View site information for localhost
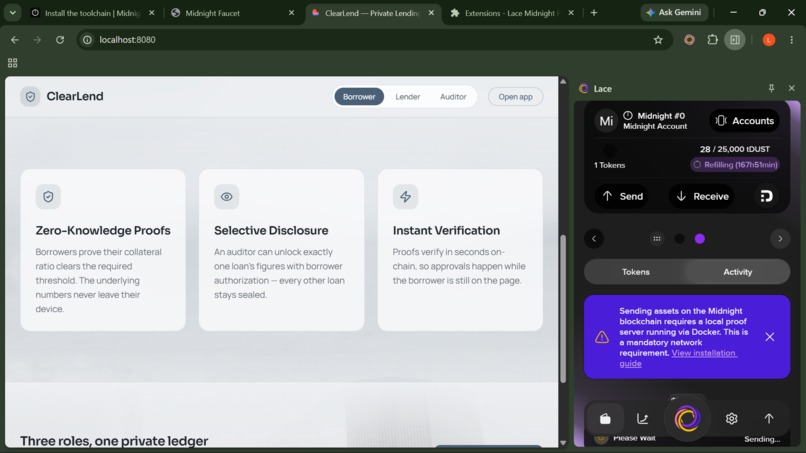Image resolution: width=806 pixels, height=453 pixels. pos(87,40)
